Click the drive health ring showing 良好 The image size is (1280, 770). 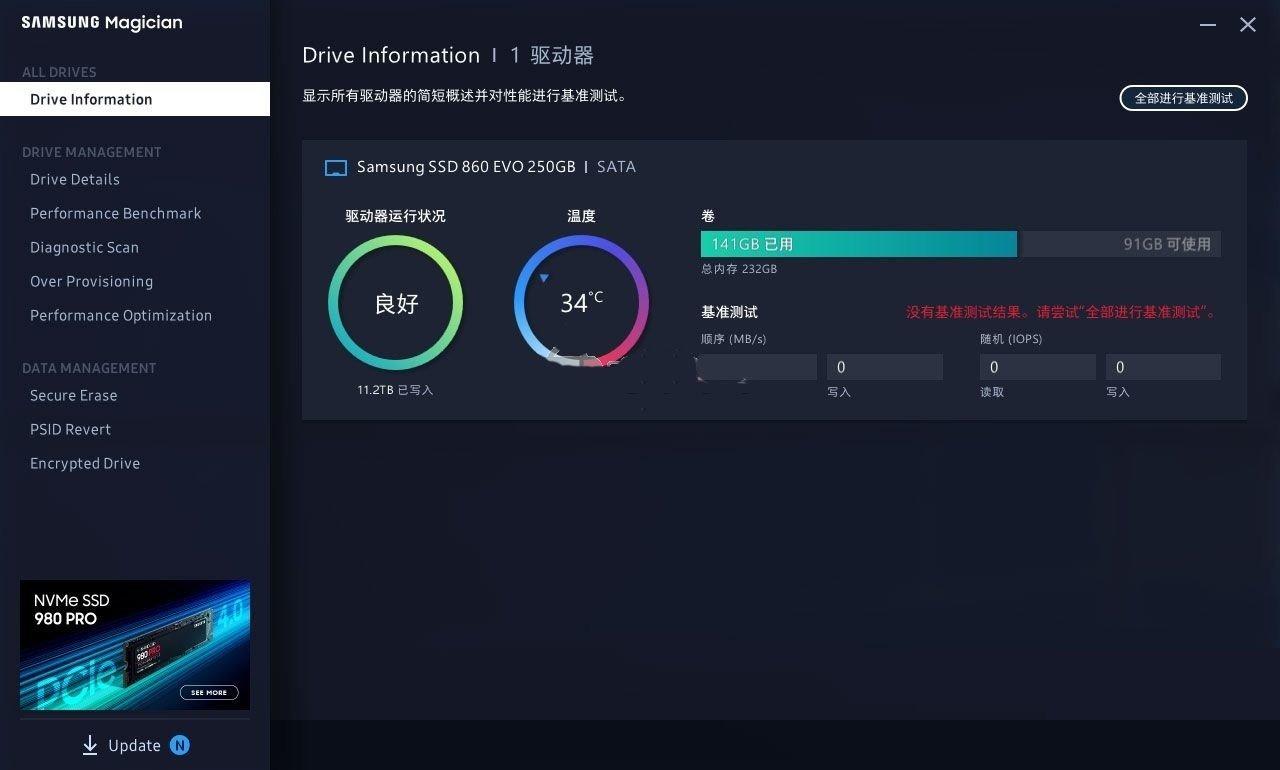pos(396,303)
